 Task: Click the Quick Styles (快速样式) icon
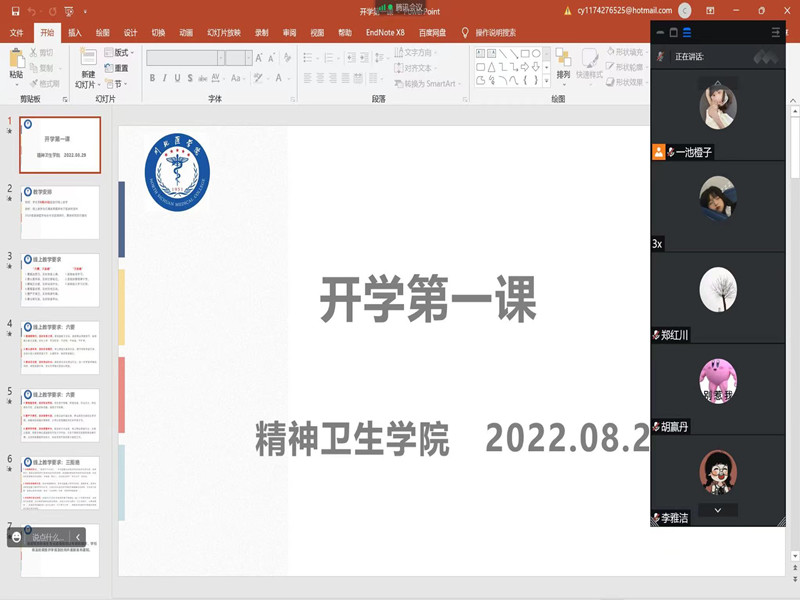point(589,68)
